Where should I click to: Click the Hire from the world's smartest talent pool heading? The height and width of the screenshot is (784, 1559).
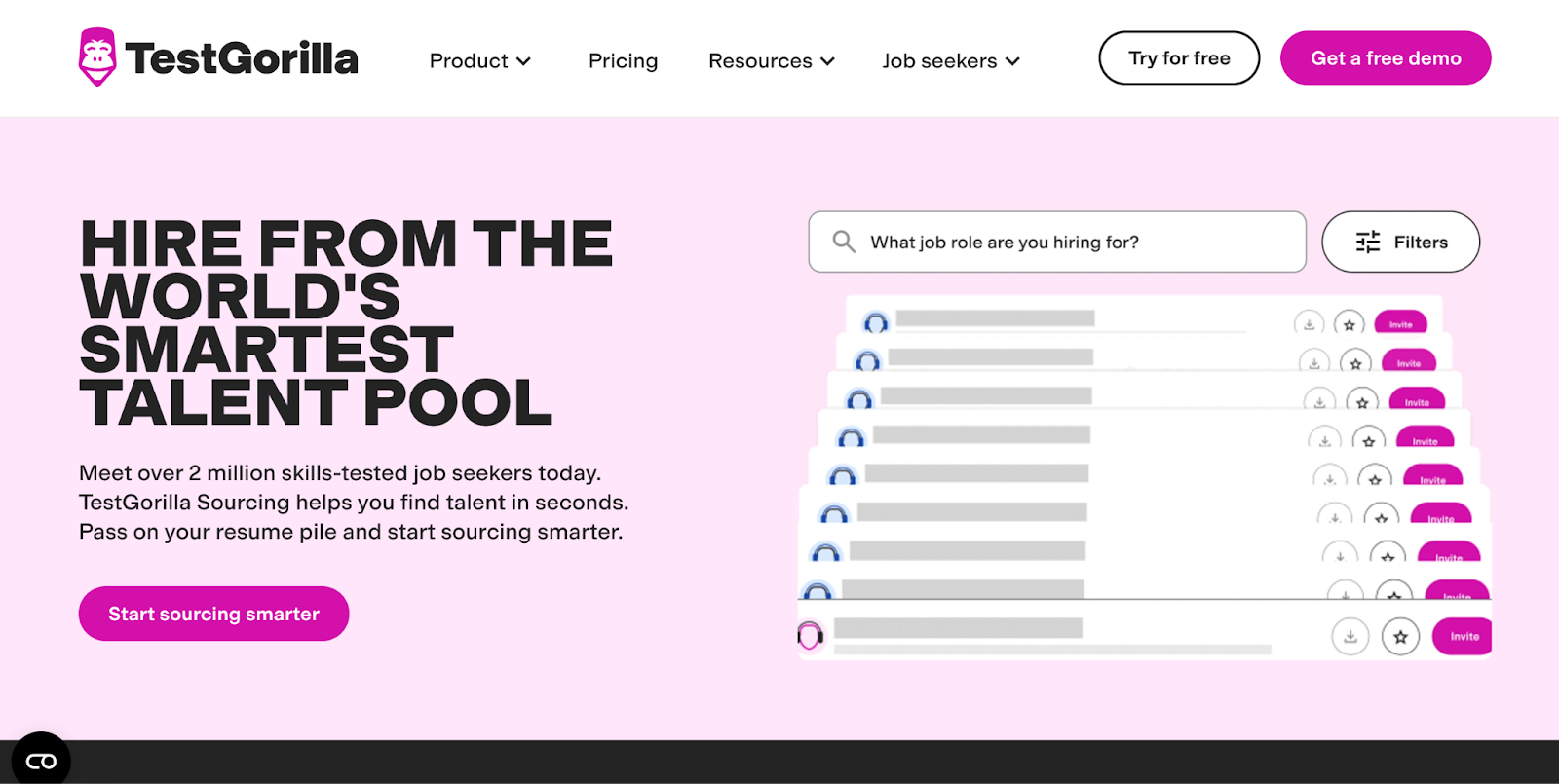point(346,322)
